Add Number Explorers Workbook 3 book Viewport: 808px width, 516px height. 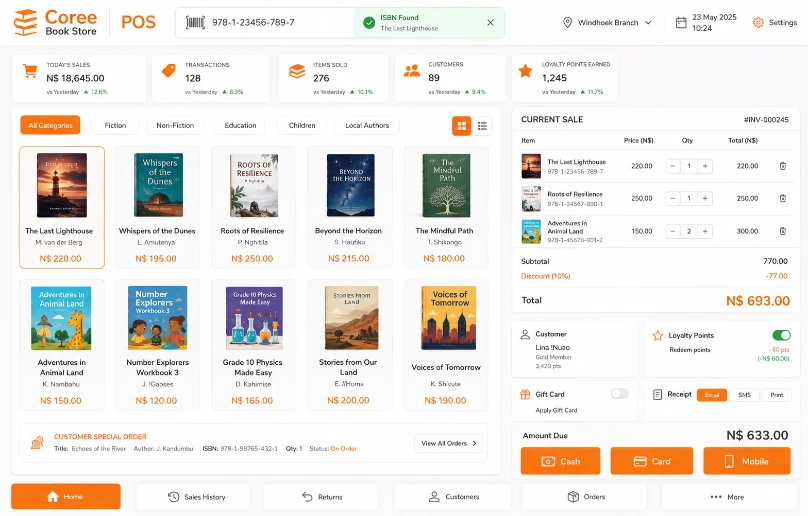pyautogui.click(x=157, y=345)
